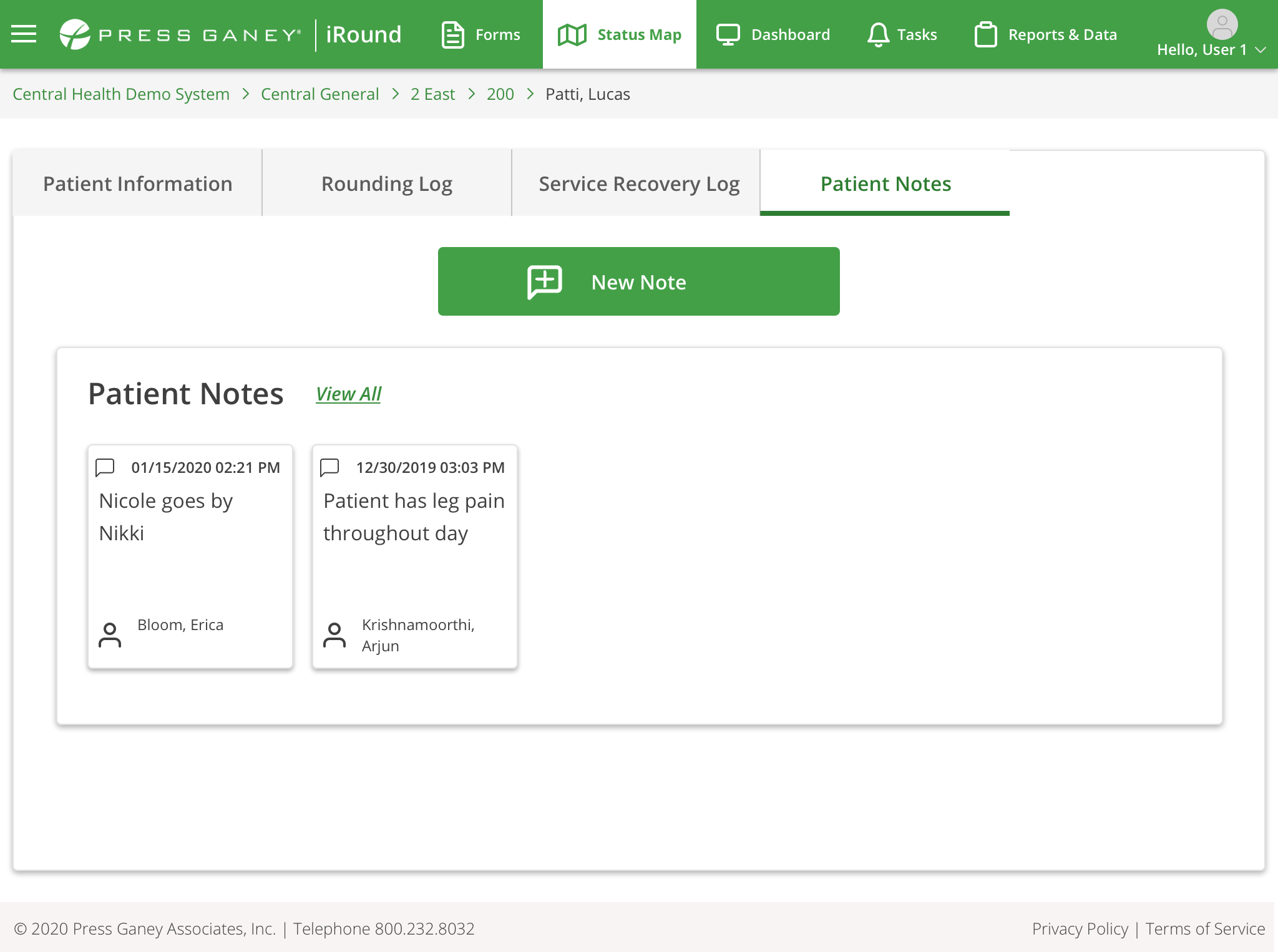Open the Privacy Policy link
Viewport: 1278px width, 952px height.
1080,929
